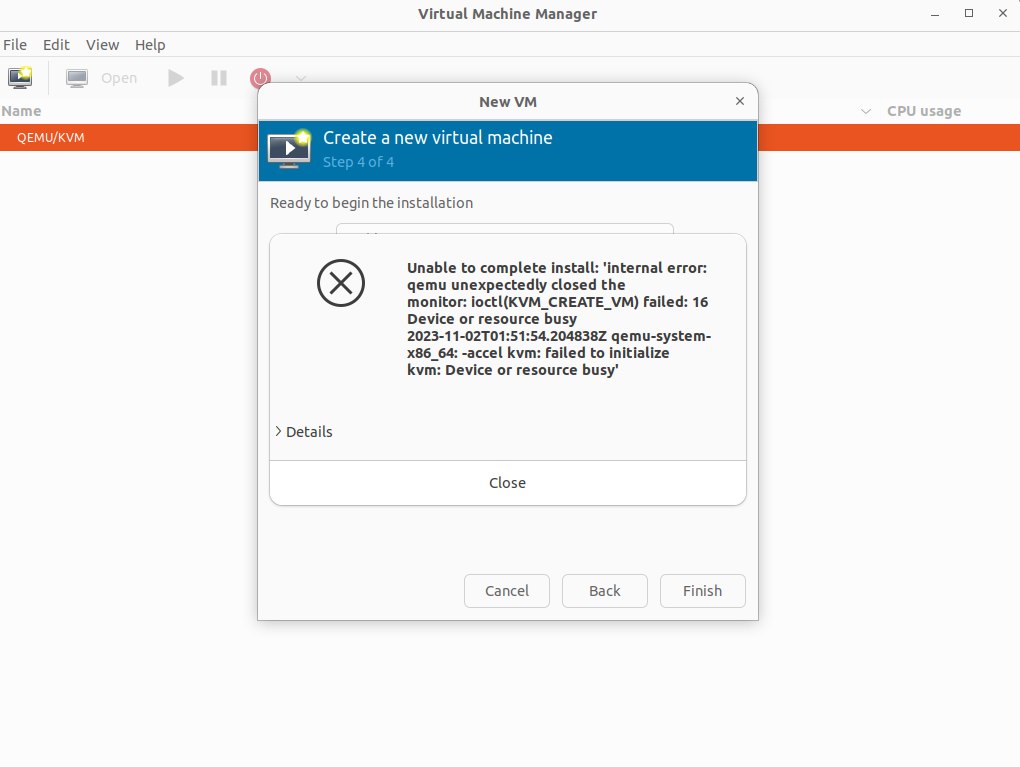
Task: Close the error message dialog
Action: click(507, 482)
